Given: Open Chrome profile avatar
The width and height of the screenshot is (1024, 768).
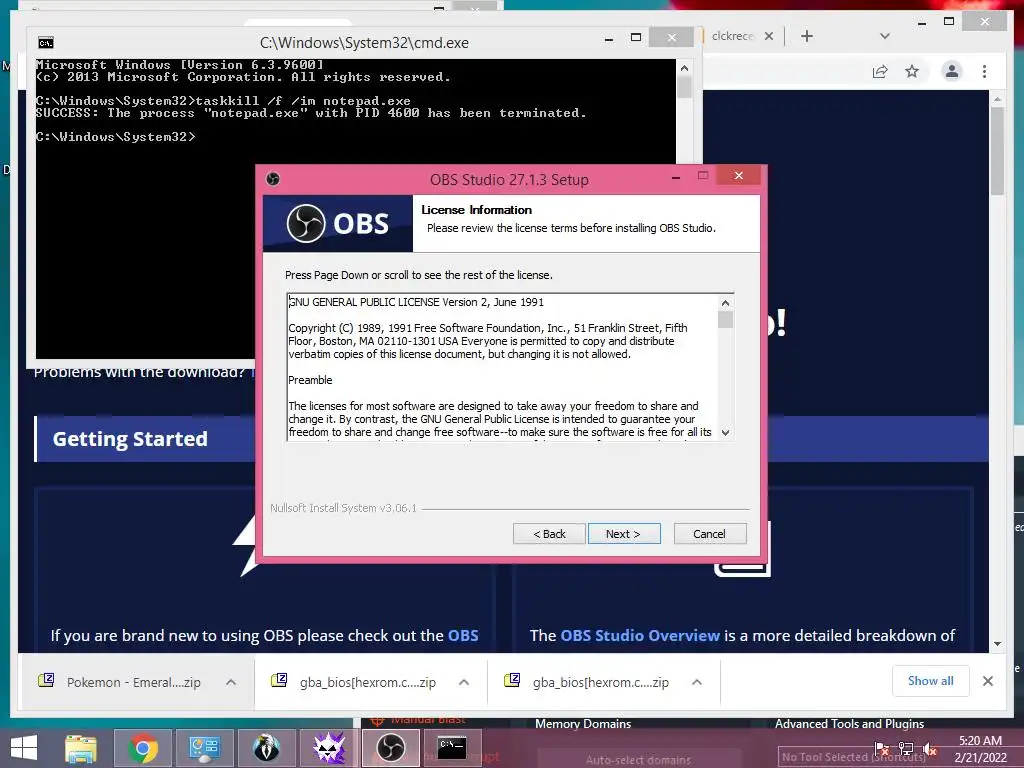Looking at the screenshot, I should 952,71.
